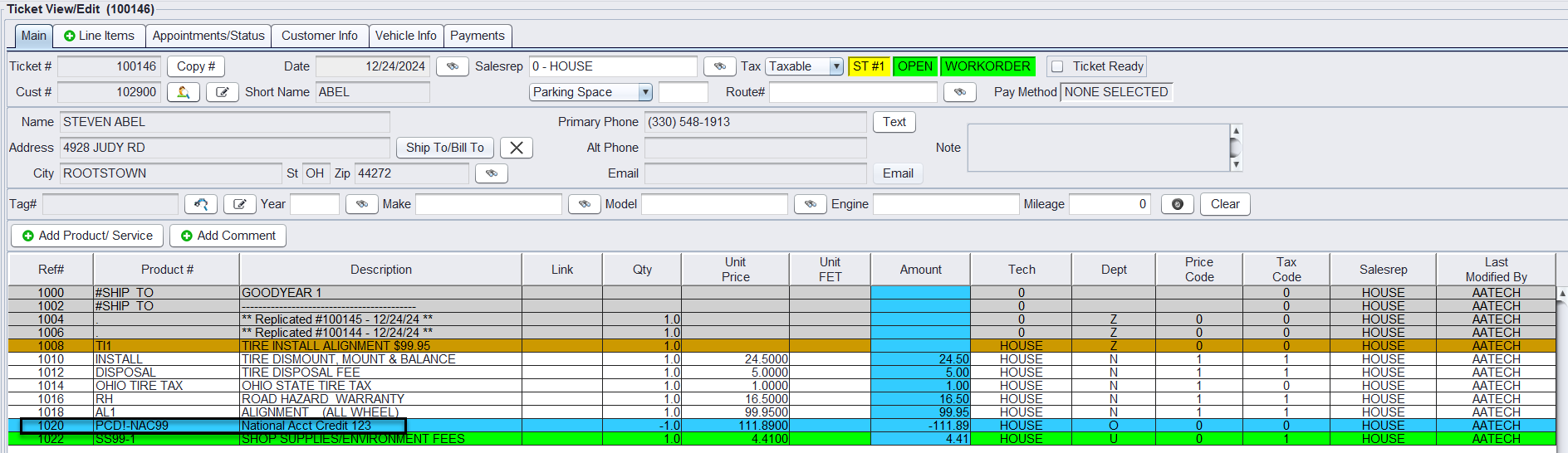Viewport: 1568px width, 453px height.
Task: Select the National Acct Credit 123 row
Action: pos(306,426)
